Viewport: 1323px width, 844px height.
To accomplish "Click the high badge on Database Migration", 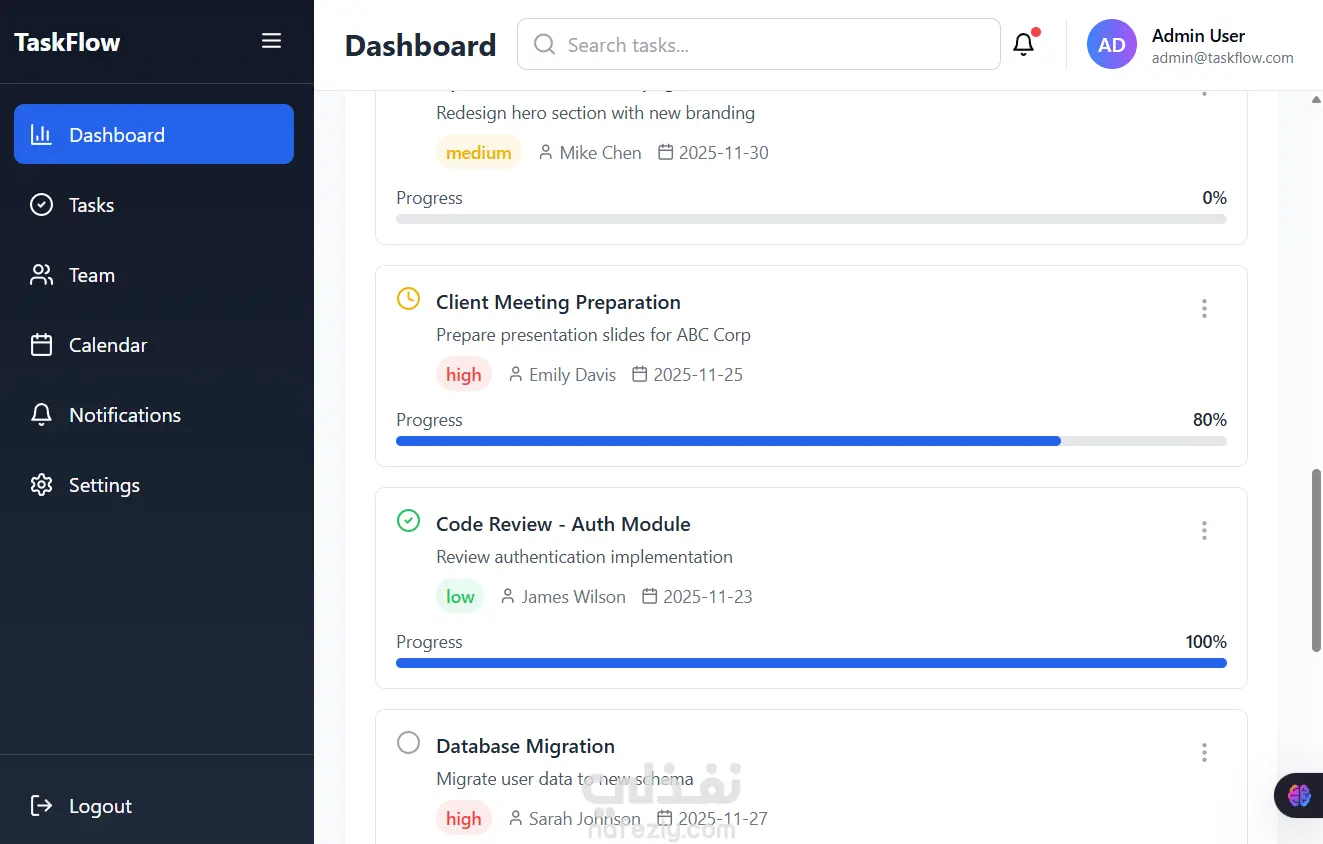I will (464, 819).
